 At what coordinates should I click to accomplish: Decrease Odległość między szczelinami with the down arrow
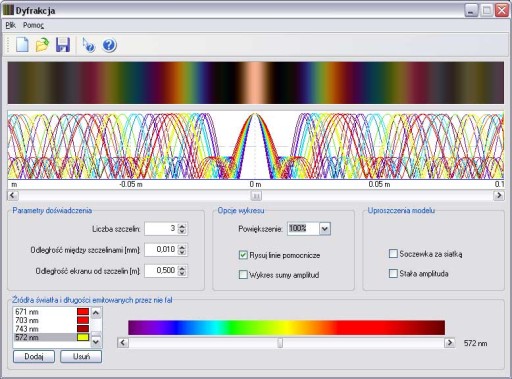tap(182, 252)
